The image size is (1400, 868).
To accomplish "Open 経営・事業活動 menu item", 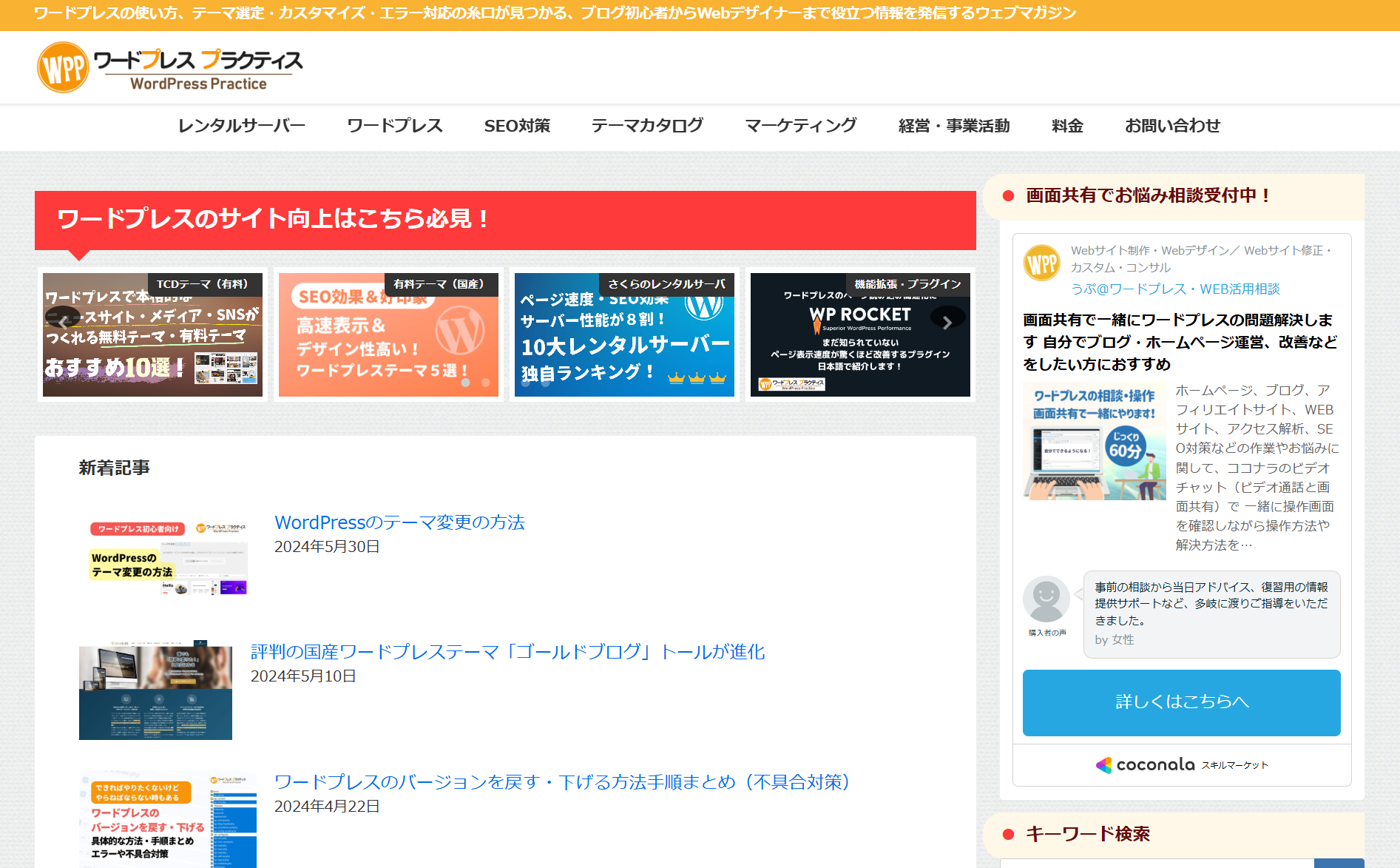I will click(x=954, y=126).
